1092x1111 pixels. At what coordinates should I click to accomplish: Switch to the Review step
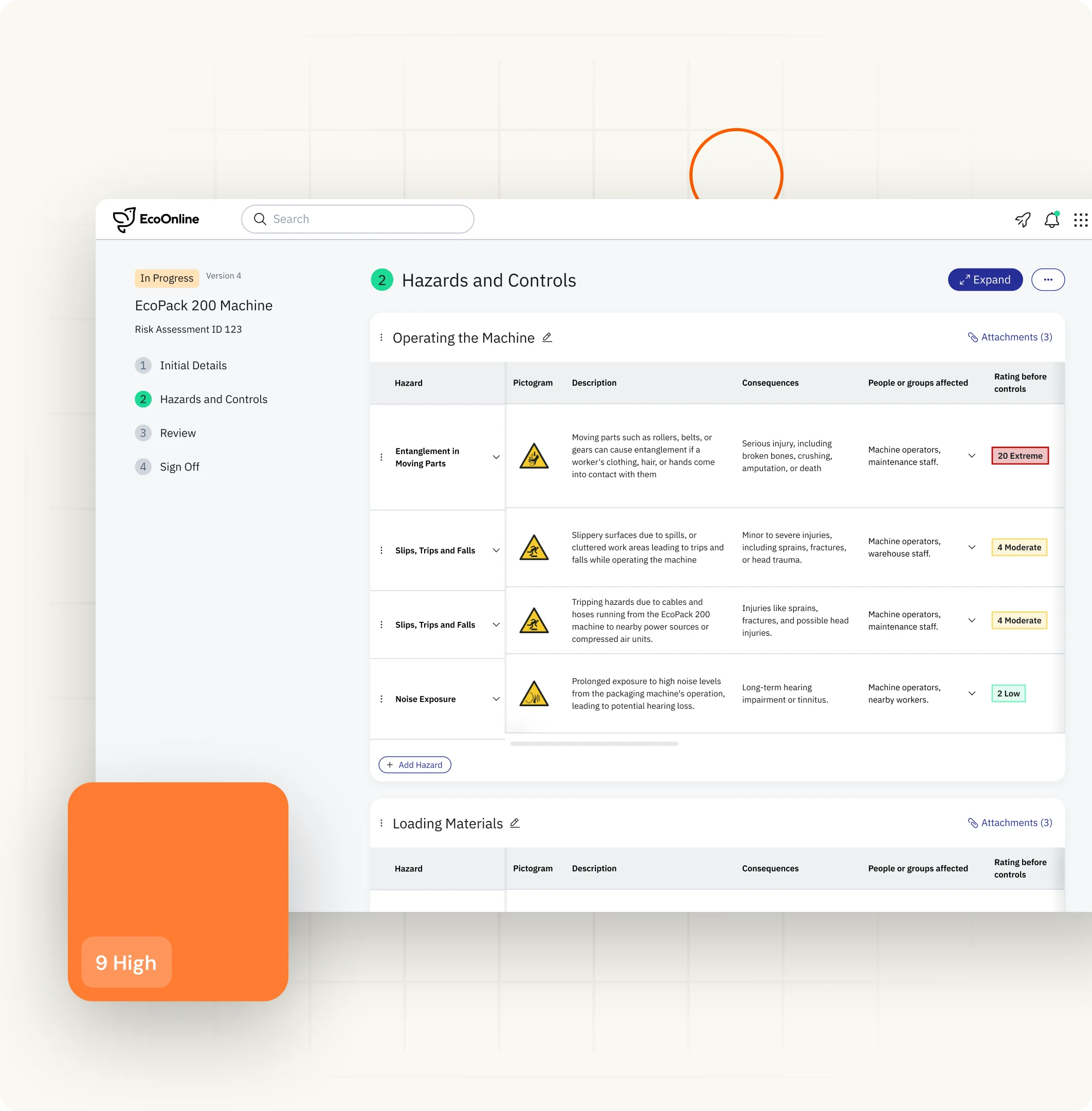pyautogui.click(x=177, y=433)
